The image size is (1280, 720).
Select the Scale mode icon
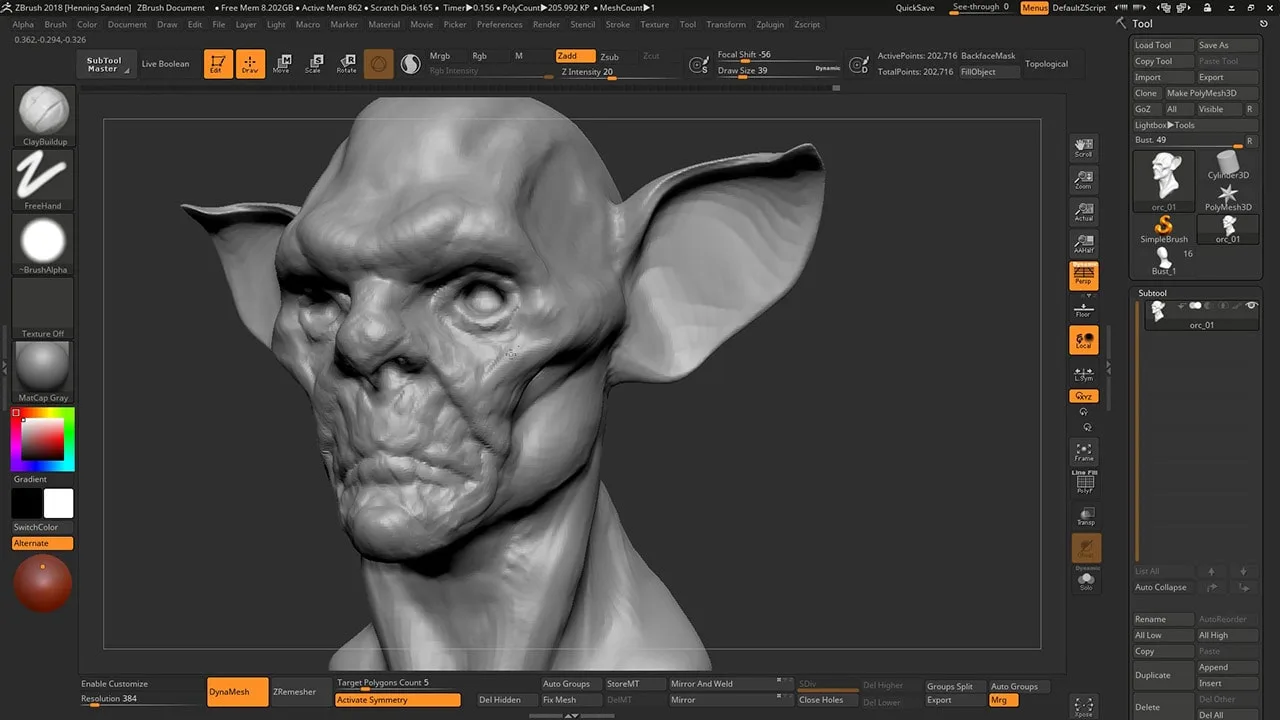314,64
